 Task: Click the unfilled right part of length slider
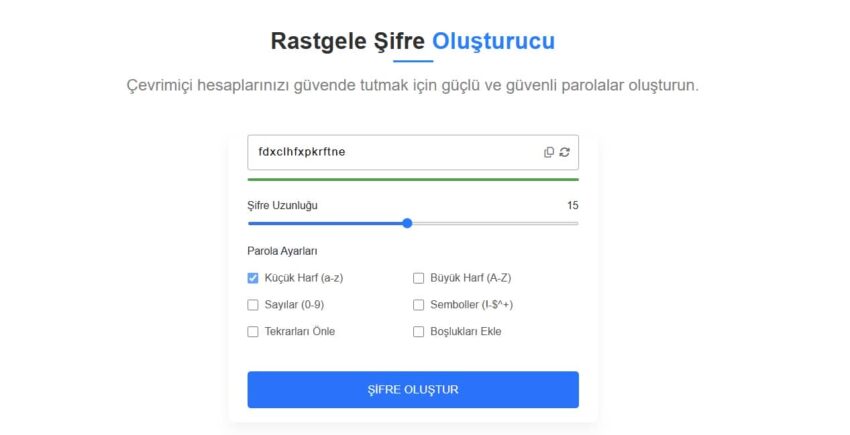pyautogui.click(x=495, y=223)
